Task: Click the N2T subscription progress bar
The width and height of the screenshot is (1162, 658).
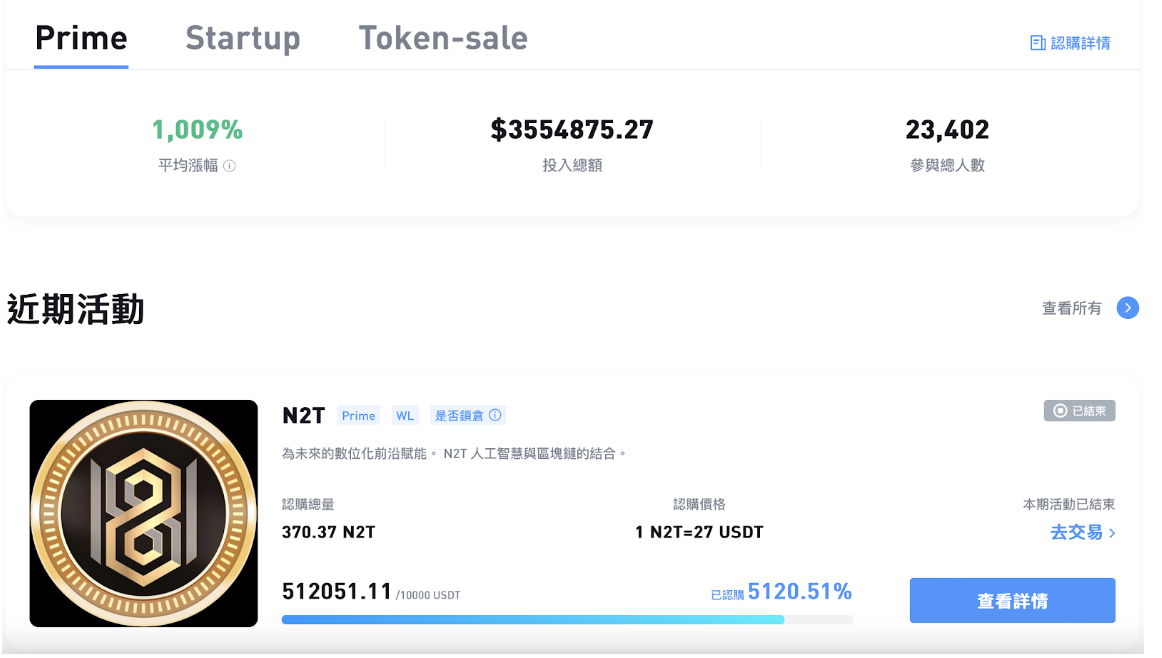Action: [x=566, y=620]
